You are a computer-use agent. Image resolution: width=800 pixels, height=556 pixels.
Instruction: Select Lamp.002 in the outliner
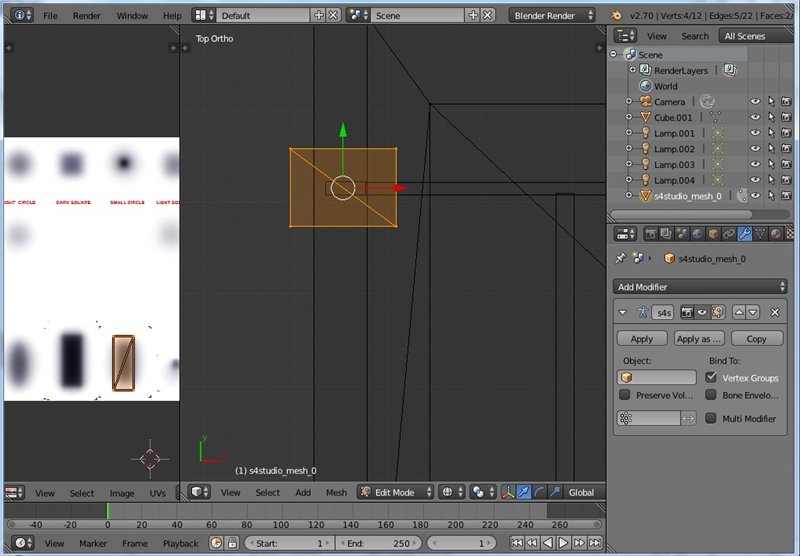click(674, 149)
